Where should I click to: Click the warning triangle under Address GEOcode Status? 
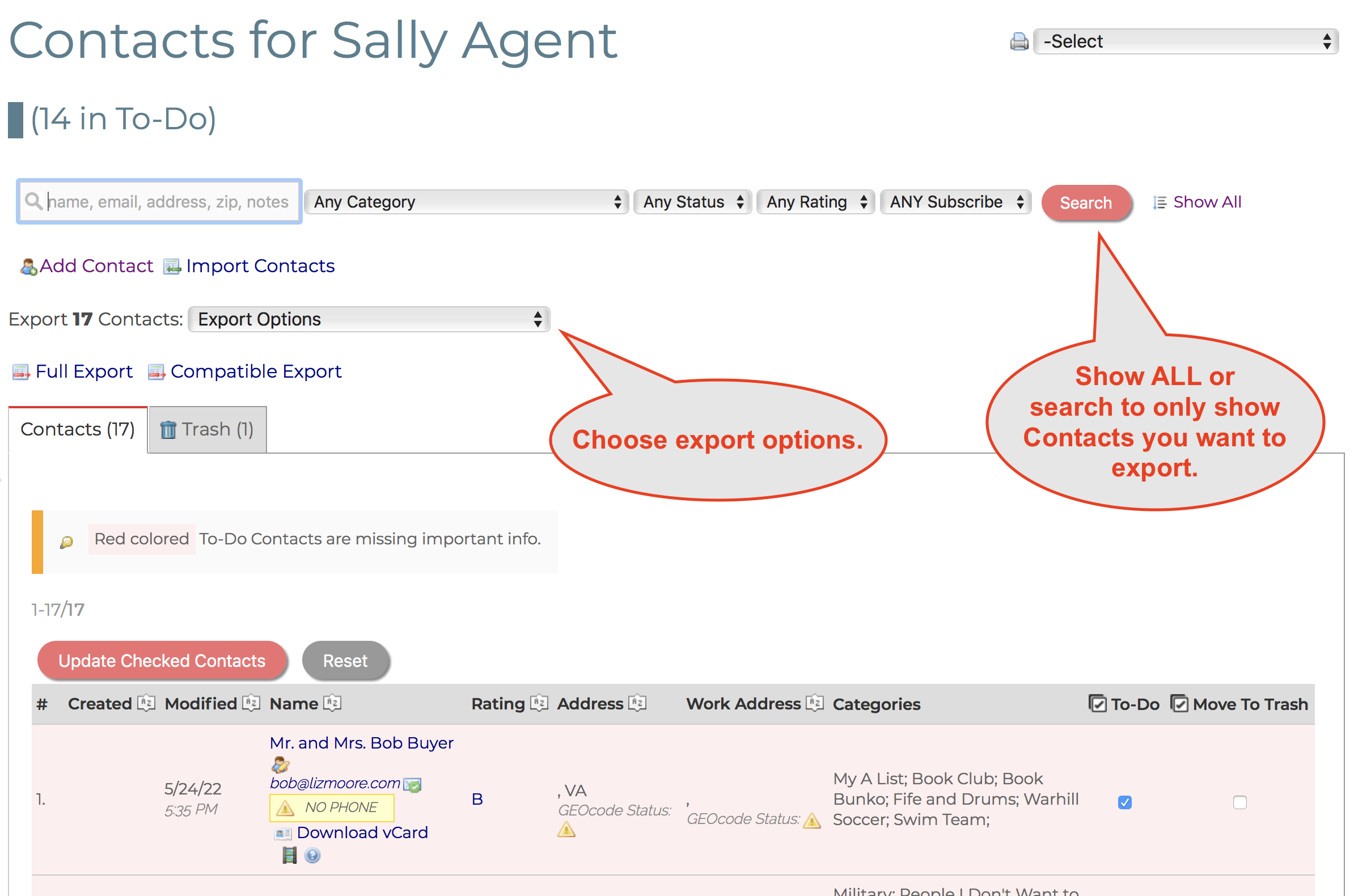pos(566,830)
